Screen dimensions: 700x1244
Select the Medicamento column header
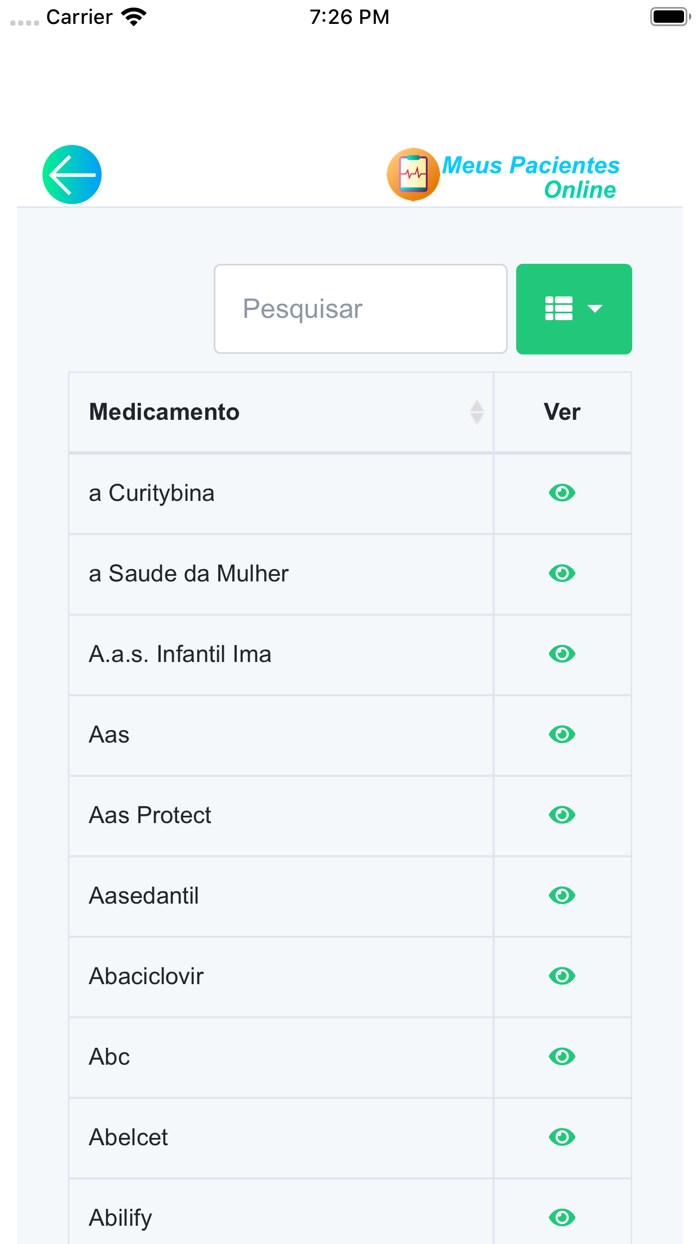(164, 412)
